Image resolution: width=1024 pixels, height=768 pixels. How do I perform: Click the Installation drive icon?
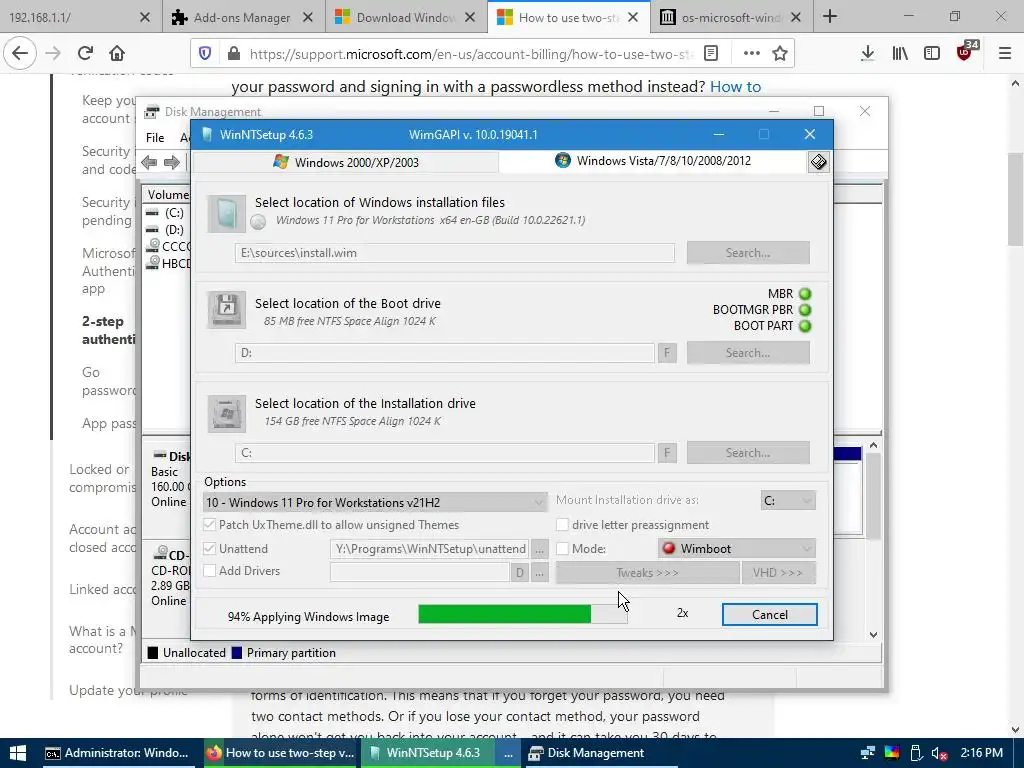227,413
